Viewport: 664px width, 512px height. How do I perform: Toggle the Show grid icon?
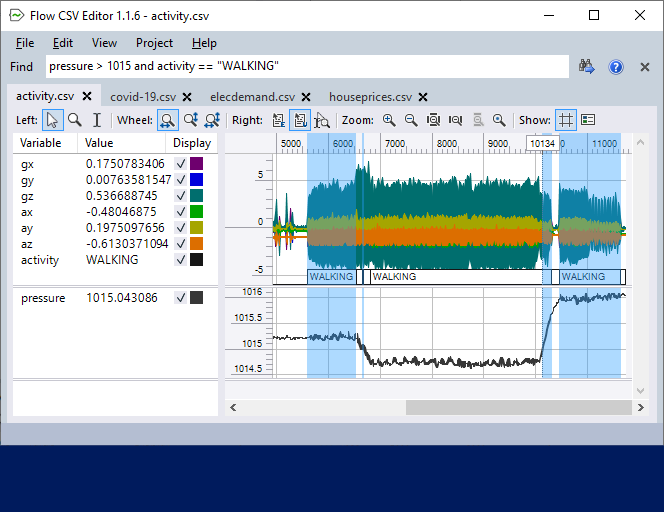pyautogui.click(x=566, y=120)
